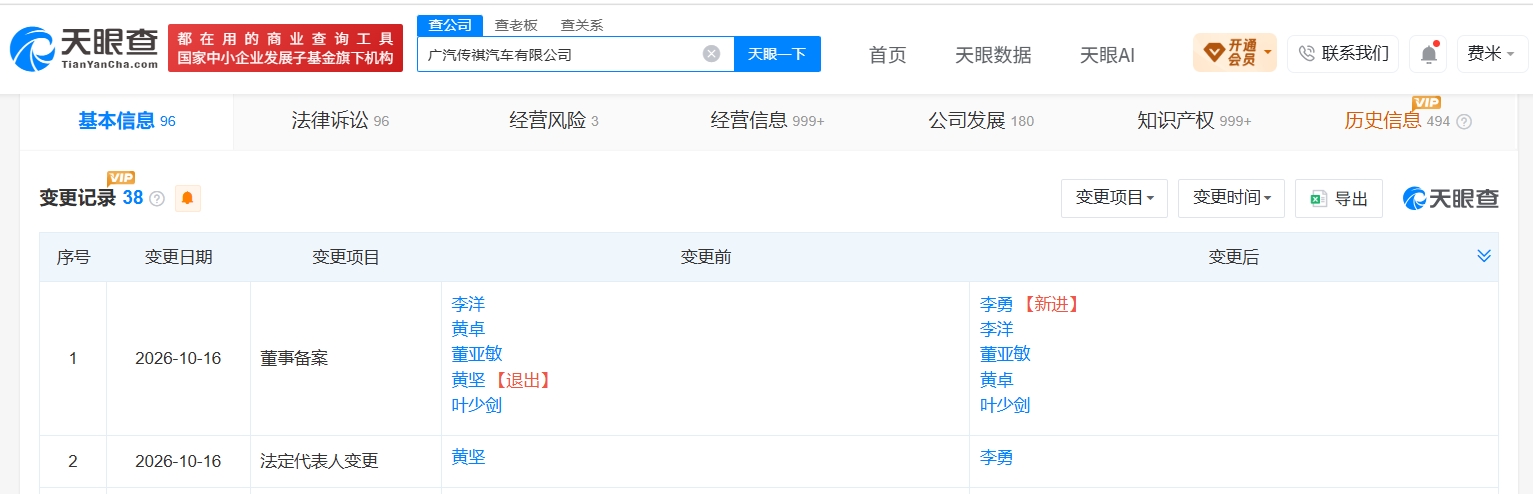Open 李勇 marked 新进 in the 变更后 column
The image size is (1533, 494).
click(x=997, y=304)
